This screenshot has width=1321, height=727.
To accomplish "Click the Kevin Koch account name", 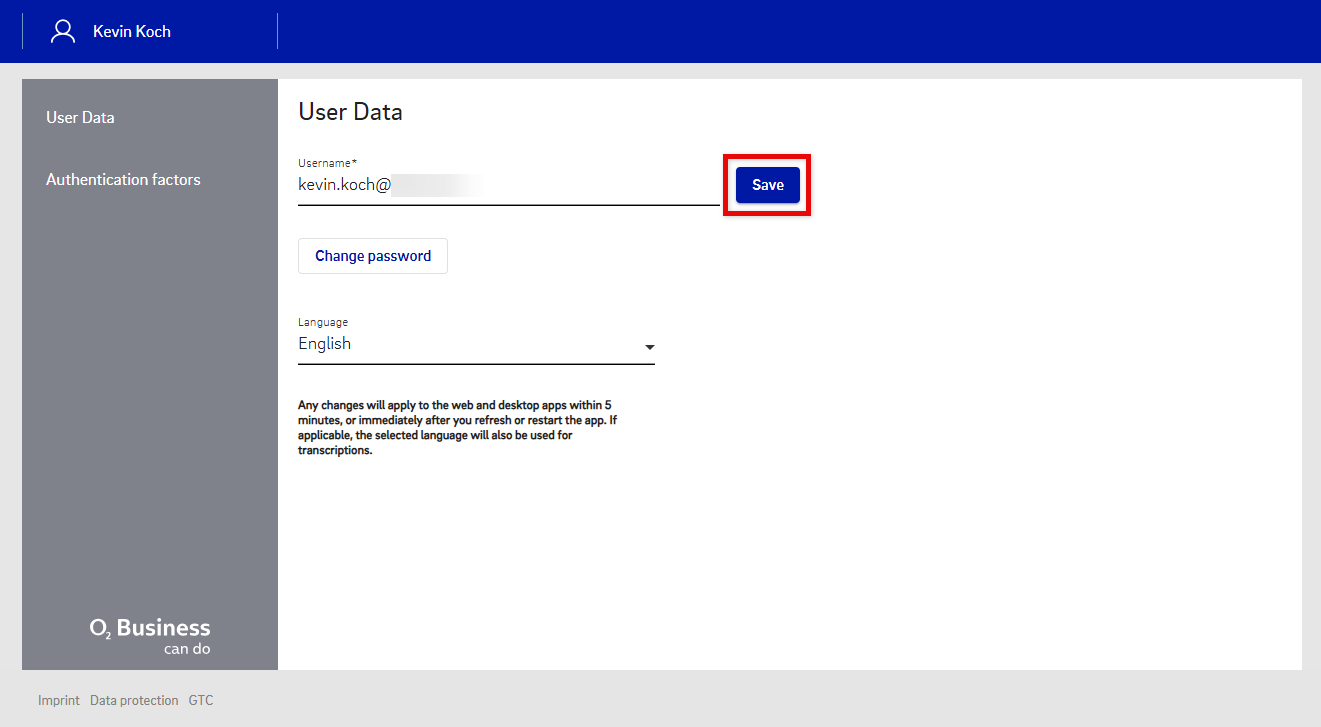I will [x=132, y=31].
